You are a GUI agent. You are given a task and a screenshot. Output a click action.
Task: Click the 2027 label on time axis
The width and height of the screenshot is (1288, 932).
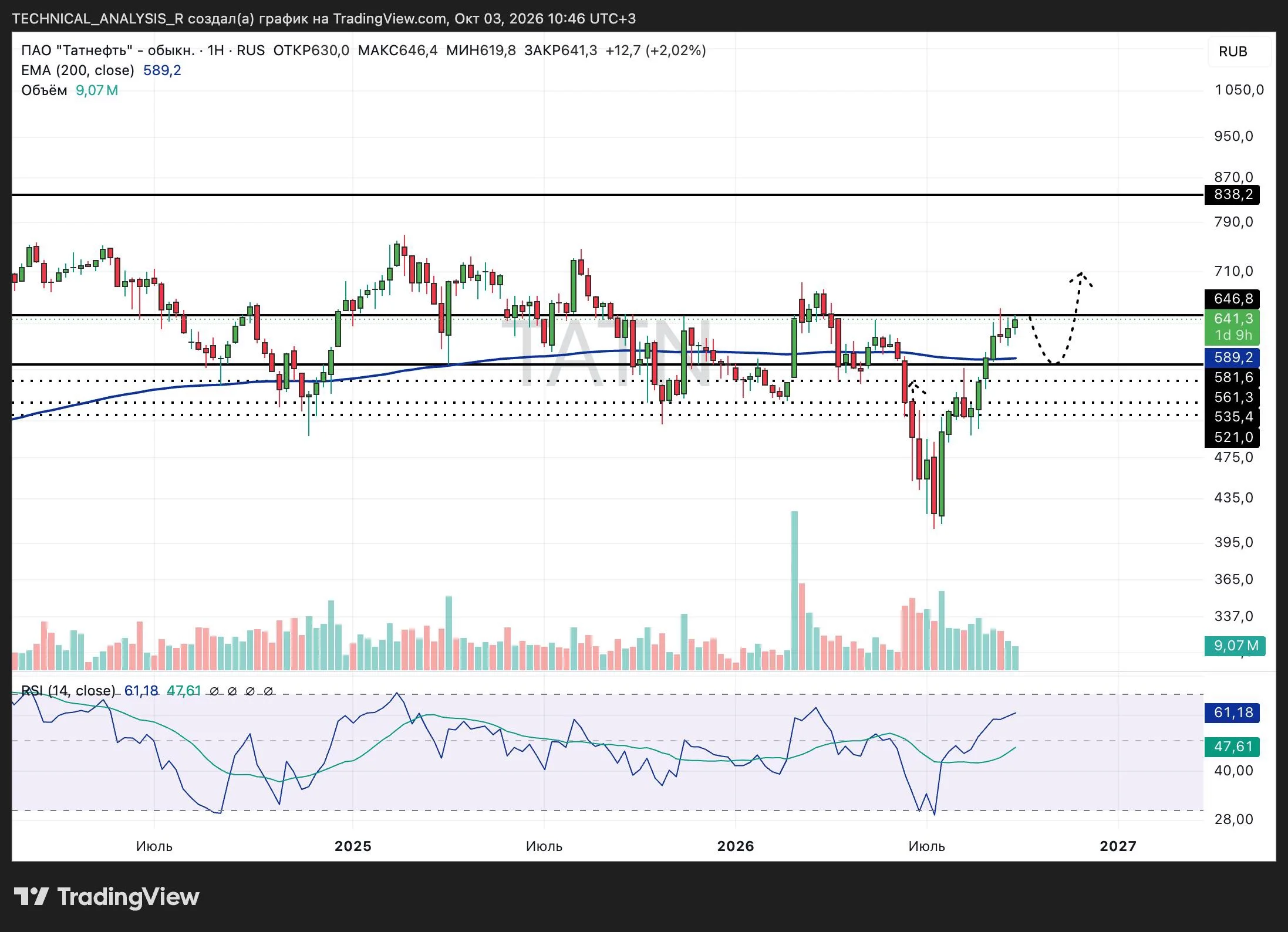(x=1118, y=846)
